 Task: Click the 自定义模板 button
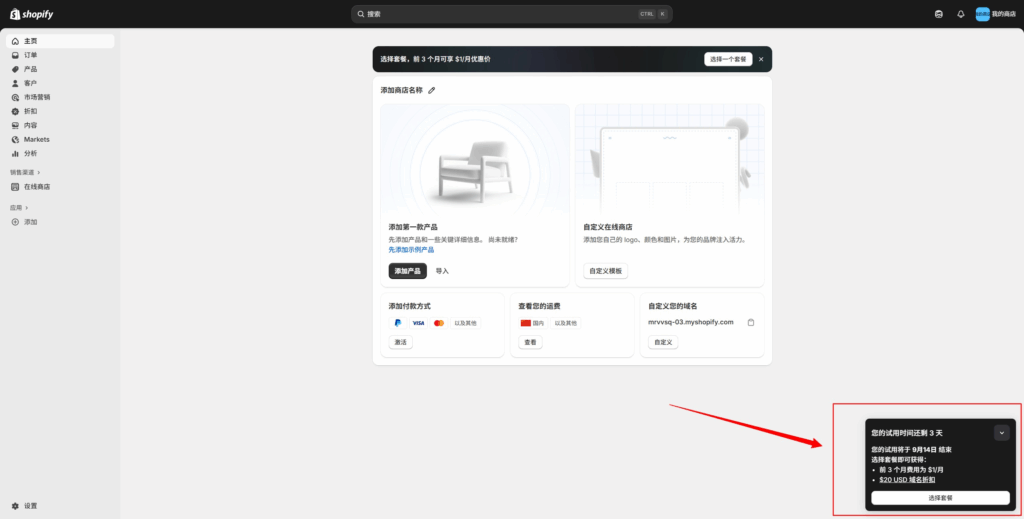605,271
